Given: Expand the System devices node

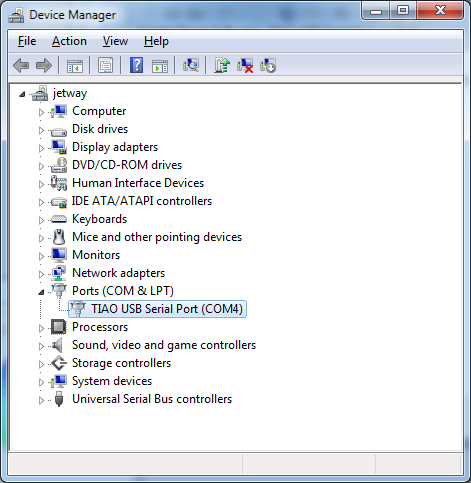Looking at the screenshot, I should [x=41, y=382].
